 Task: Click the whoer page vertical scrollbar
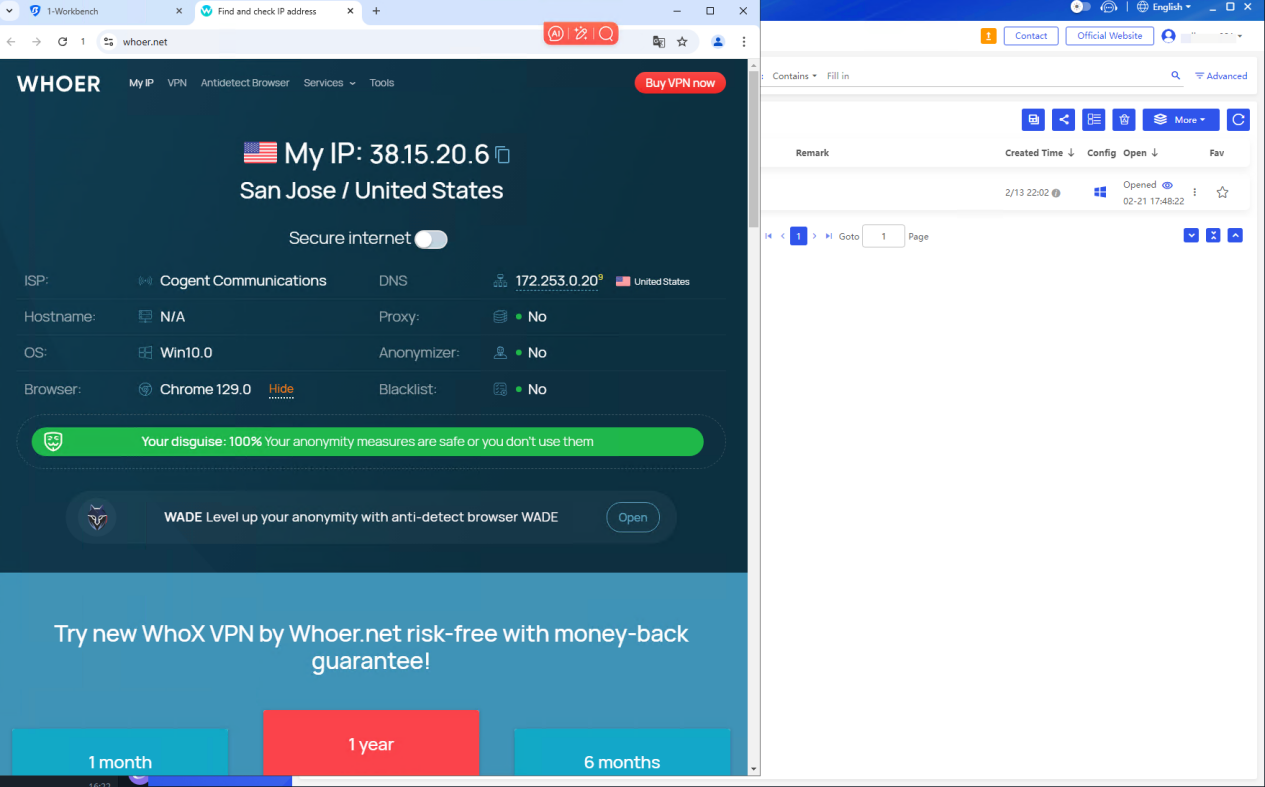point(754,150)
